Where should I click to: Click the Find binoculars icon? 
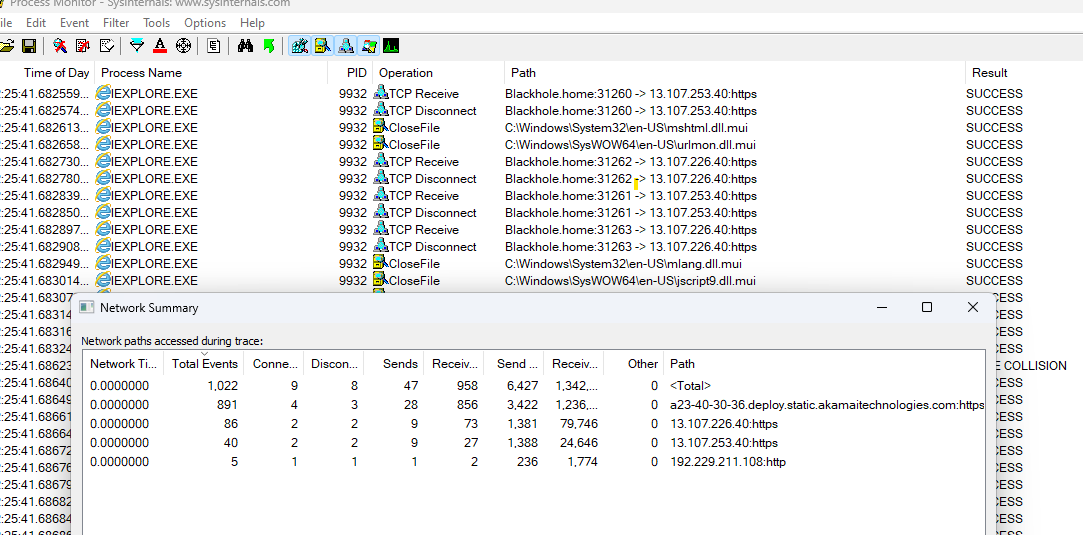click(245, 46)
